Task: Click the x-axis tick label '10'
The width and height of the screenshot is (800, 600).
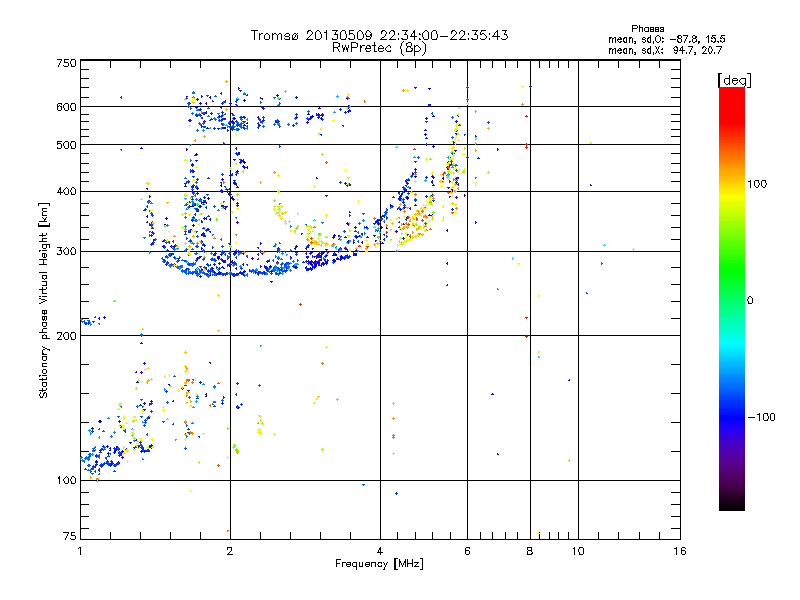Action: (x=578, y=551)
